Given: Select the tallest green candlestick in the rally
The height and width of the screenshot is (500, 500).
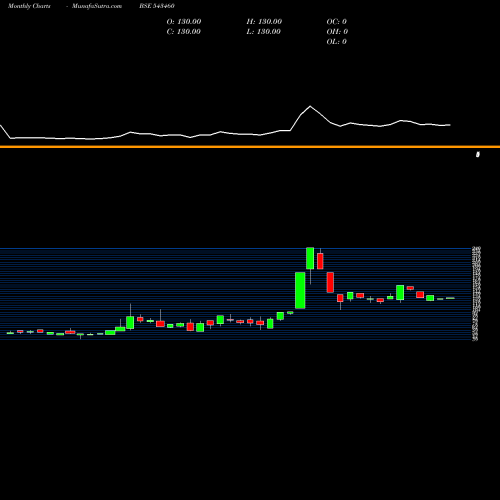Looking at the screenshot, I should coord(300,290).
